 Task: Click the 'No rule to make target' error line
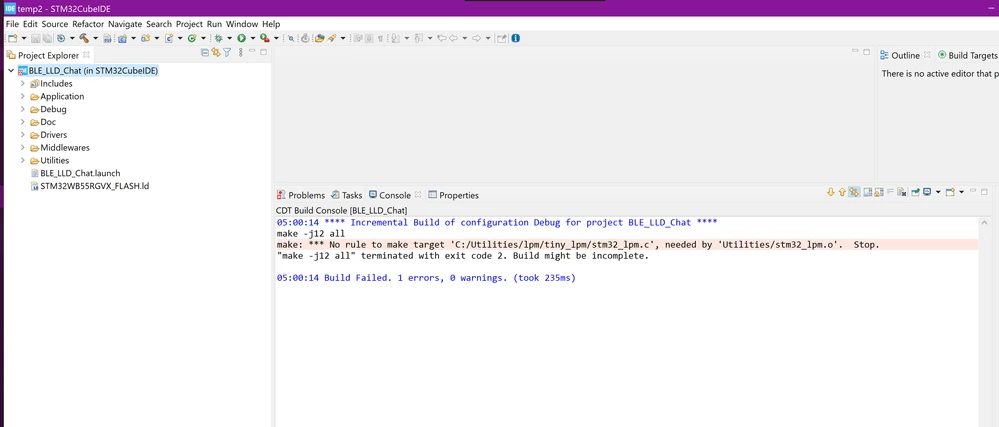[x=578, y=245]
